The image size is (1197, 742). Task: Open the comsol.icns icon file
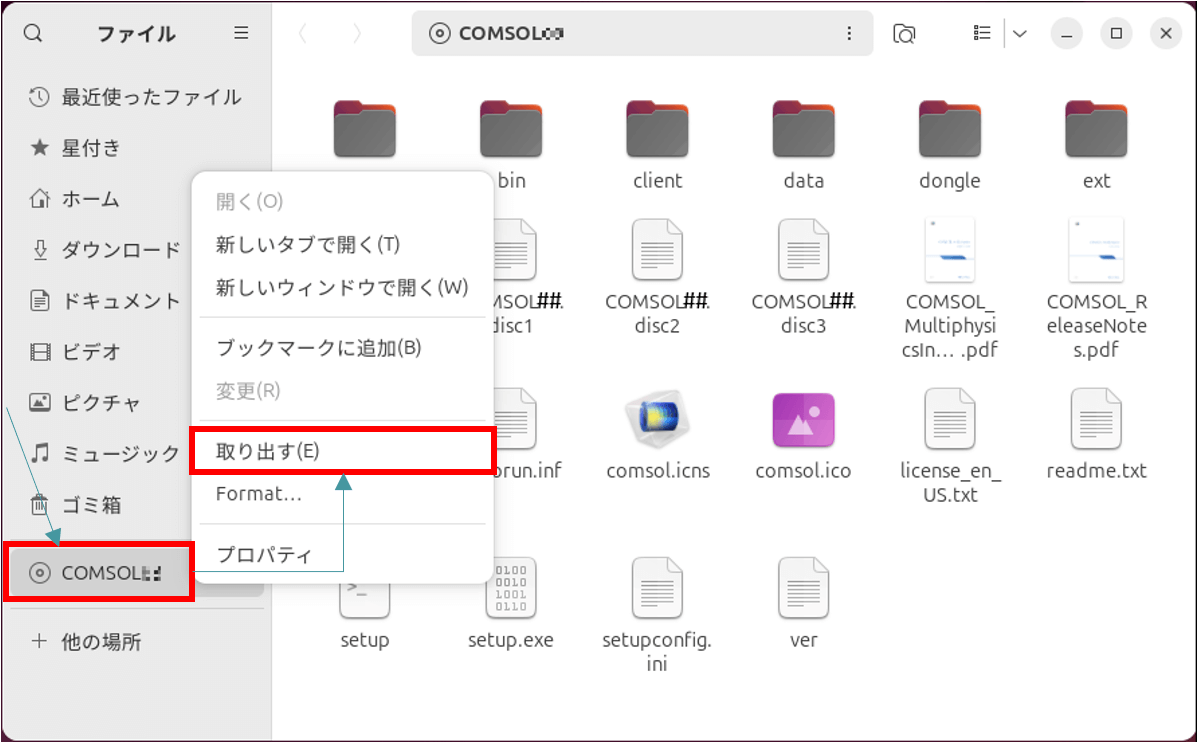tap(657, 421)
